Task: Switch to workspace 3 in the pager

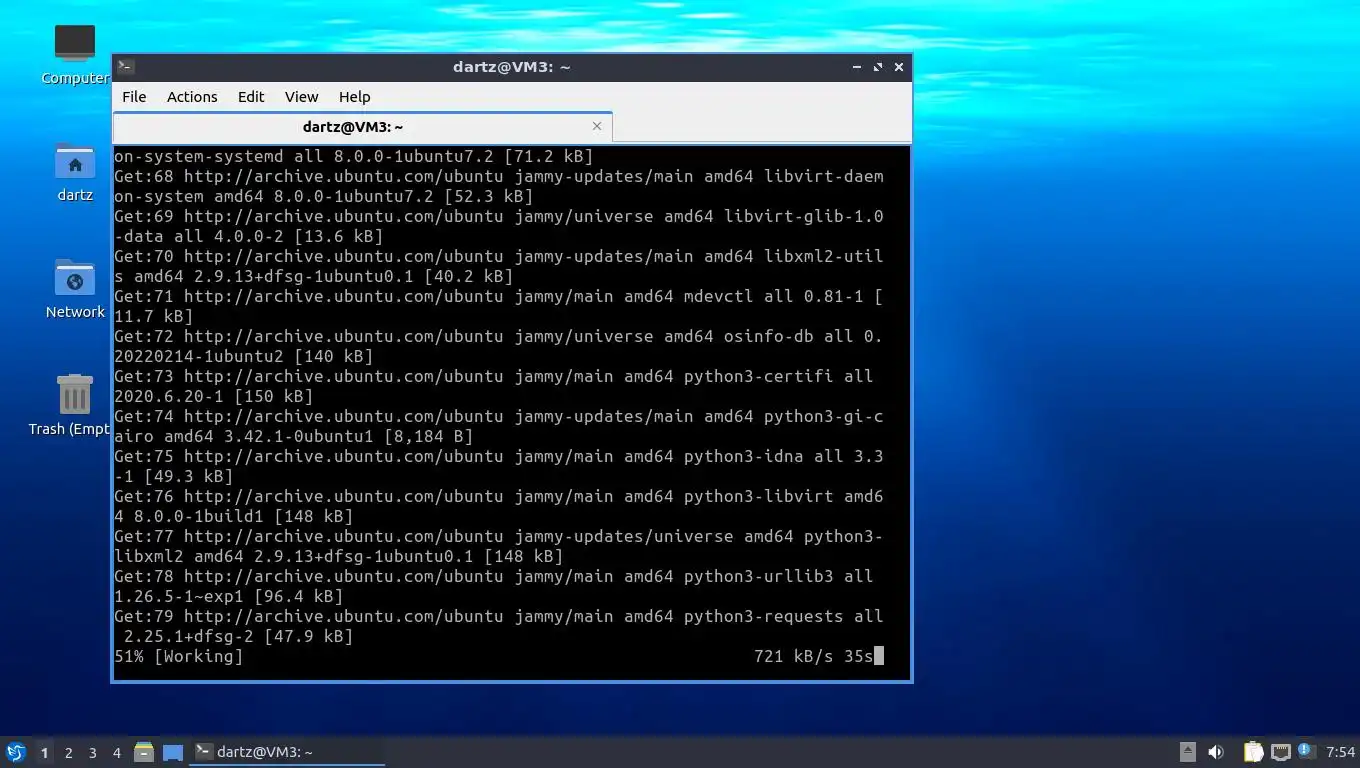Action: 92,752
